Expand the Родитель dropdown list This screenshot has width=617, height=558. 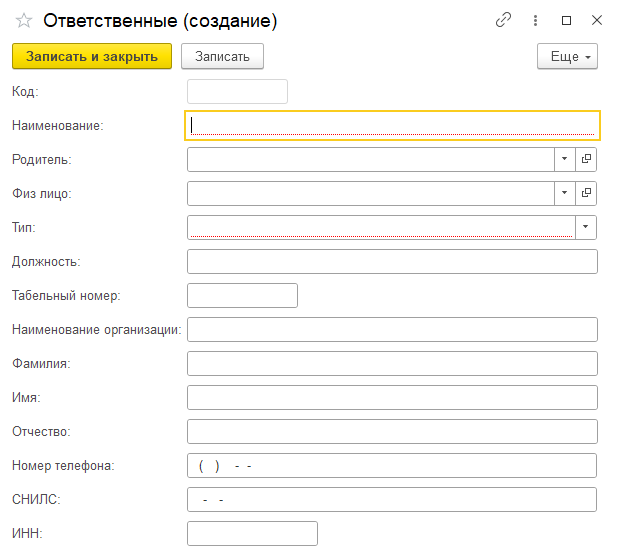click(565, 159)
